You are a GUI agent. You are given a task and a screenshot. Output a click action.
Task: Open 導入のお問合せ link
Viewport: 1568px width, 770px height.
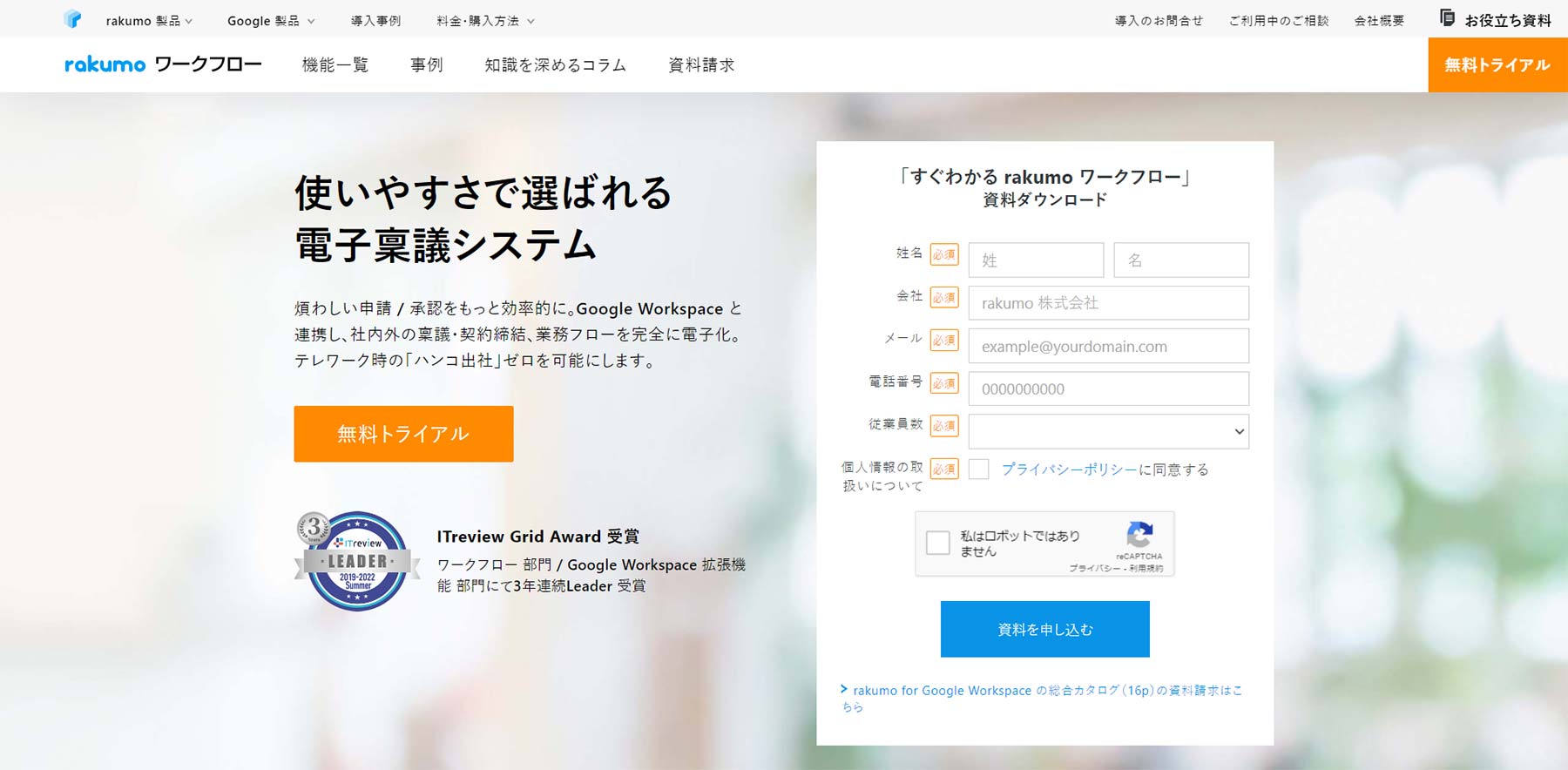(1159, 21)
